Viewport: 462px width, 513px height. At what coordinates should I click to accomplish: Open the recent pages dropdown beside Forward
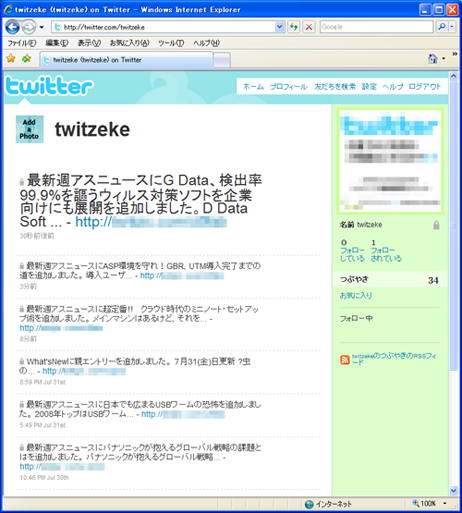(41, 27)
